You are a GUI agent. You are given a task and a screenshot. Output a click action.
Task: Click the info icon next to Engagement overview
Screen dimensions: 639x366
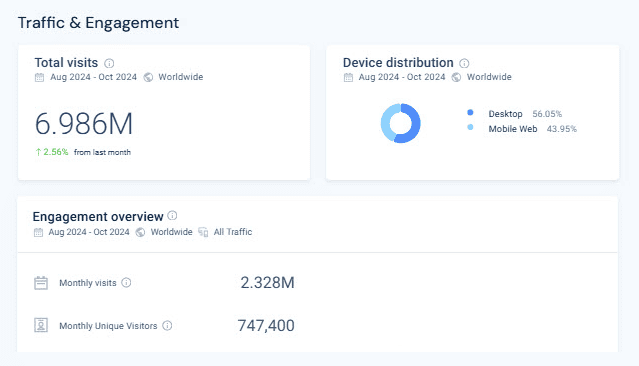(x=172, y=215)
